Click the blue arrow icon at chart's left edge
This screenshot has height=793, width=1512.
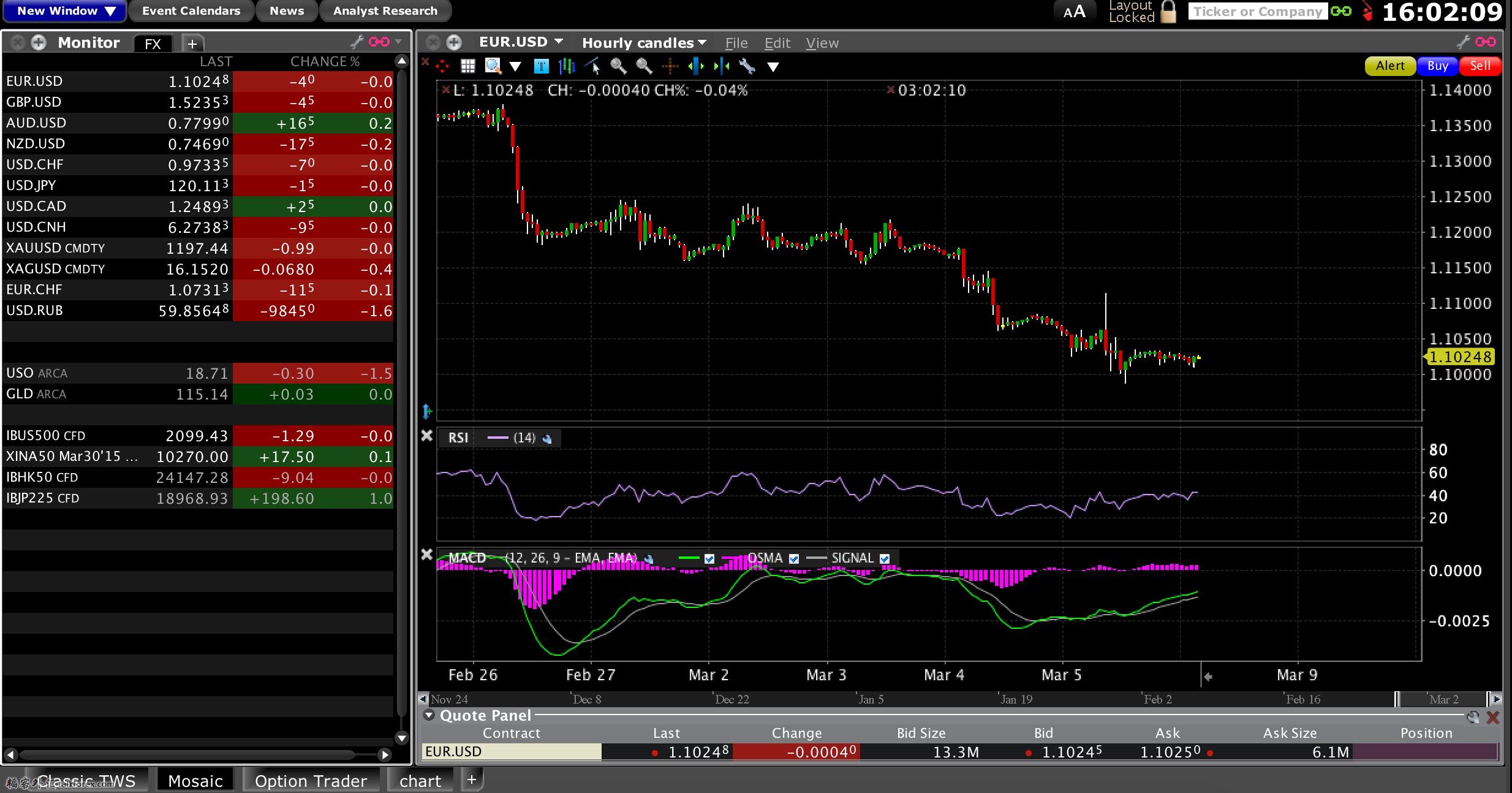point(427,411)
